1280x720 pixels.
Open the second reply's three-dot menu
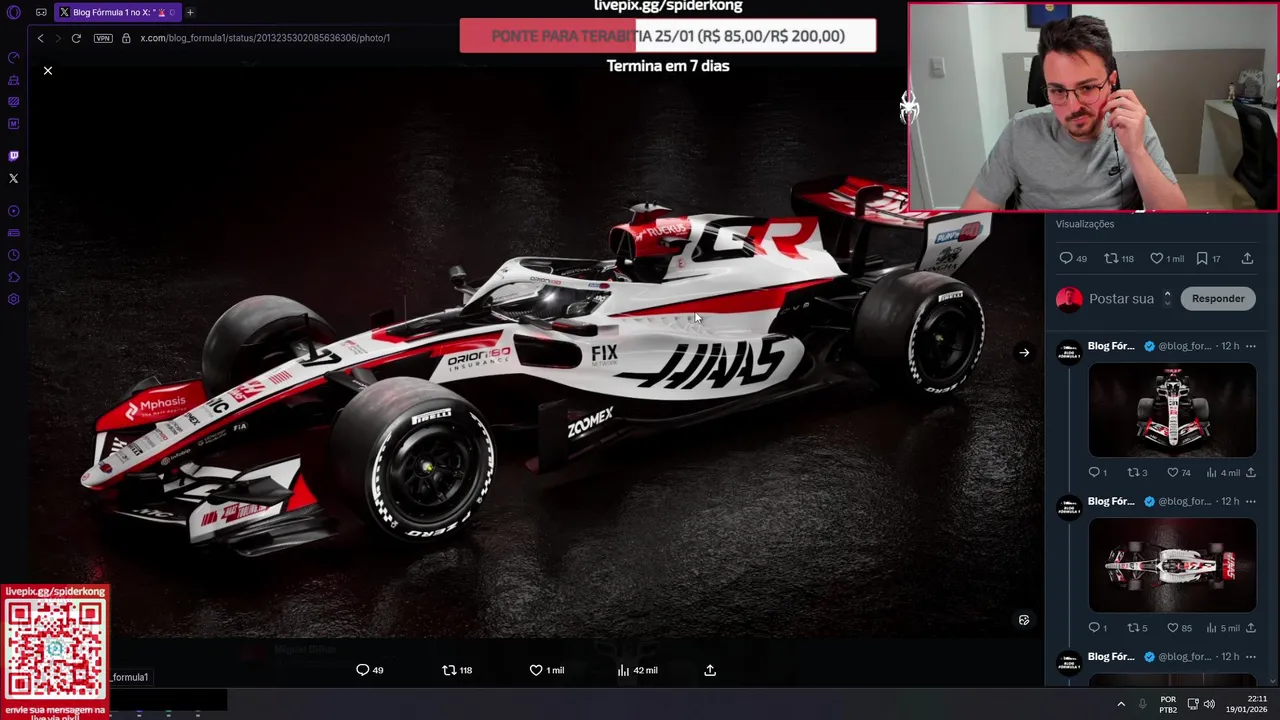[1250, 502]
